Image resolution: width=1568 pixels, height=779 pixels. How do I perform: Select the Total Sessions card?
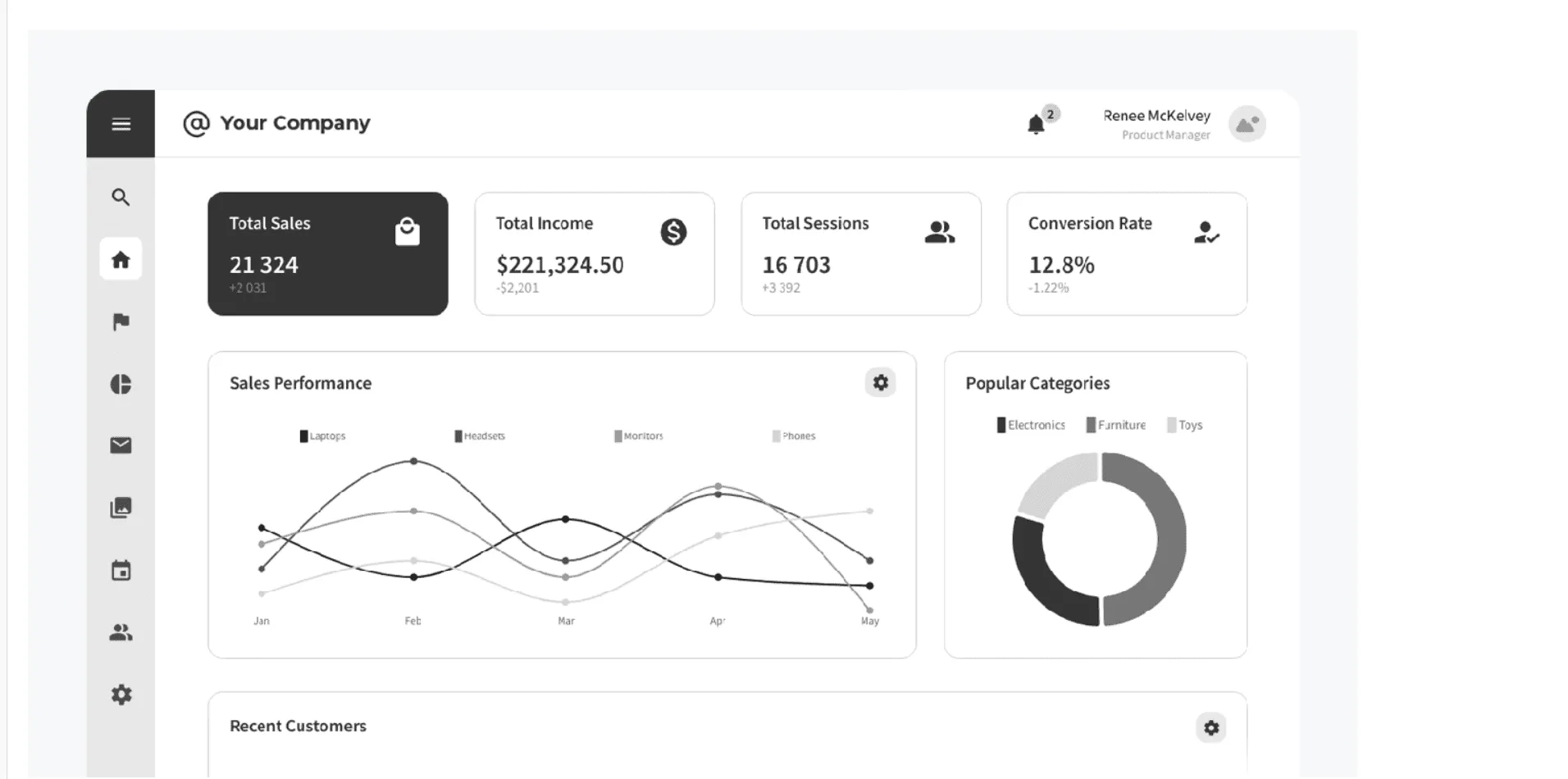[x=861, y=254]
